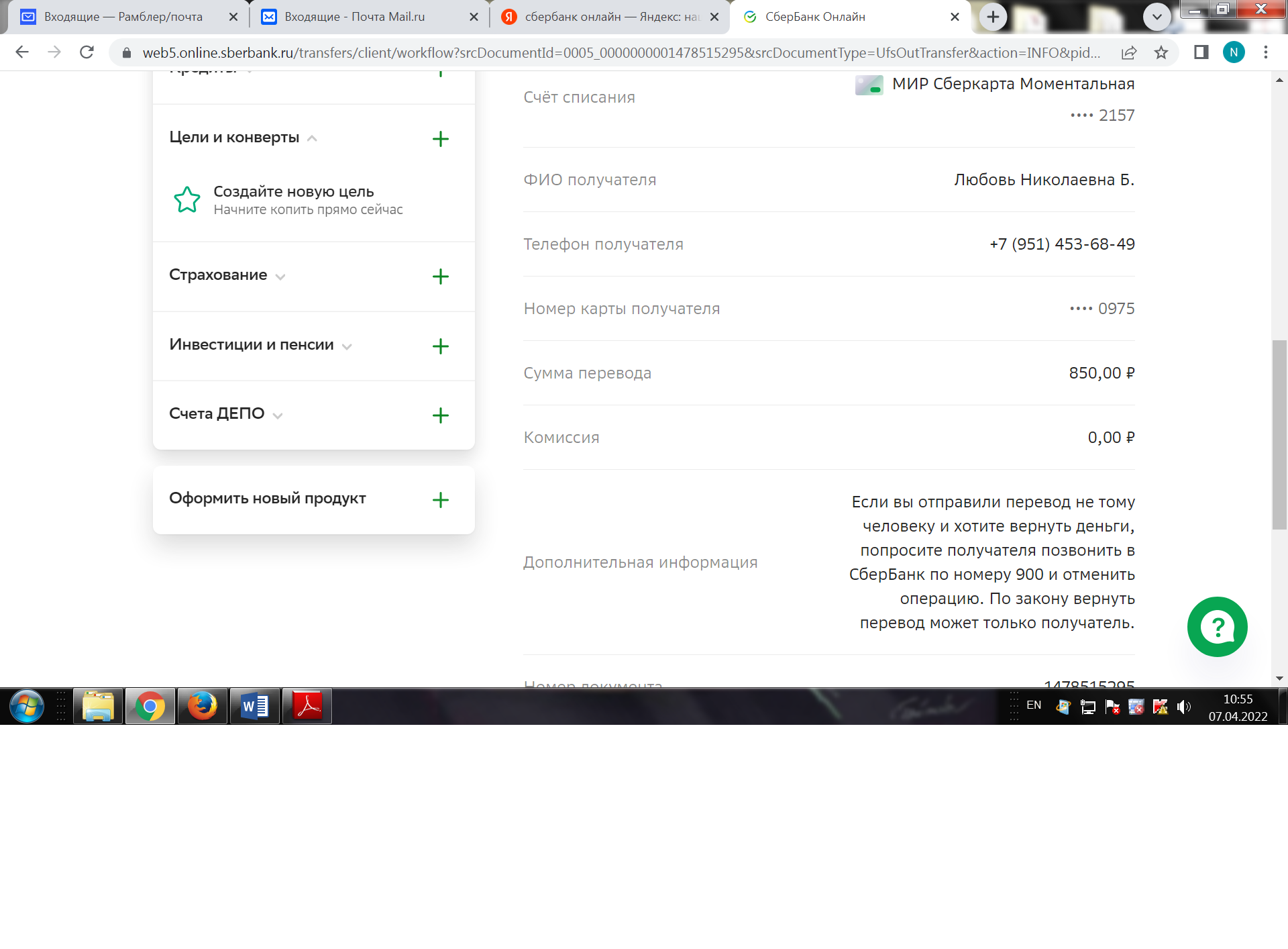This screenshot has height=949, width=1288.
Task: Expand the Страхование section
Action: point(280,277)
